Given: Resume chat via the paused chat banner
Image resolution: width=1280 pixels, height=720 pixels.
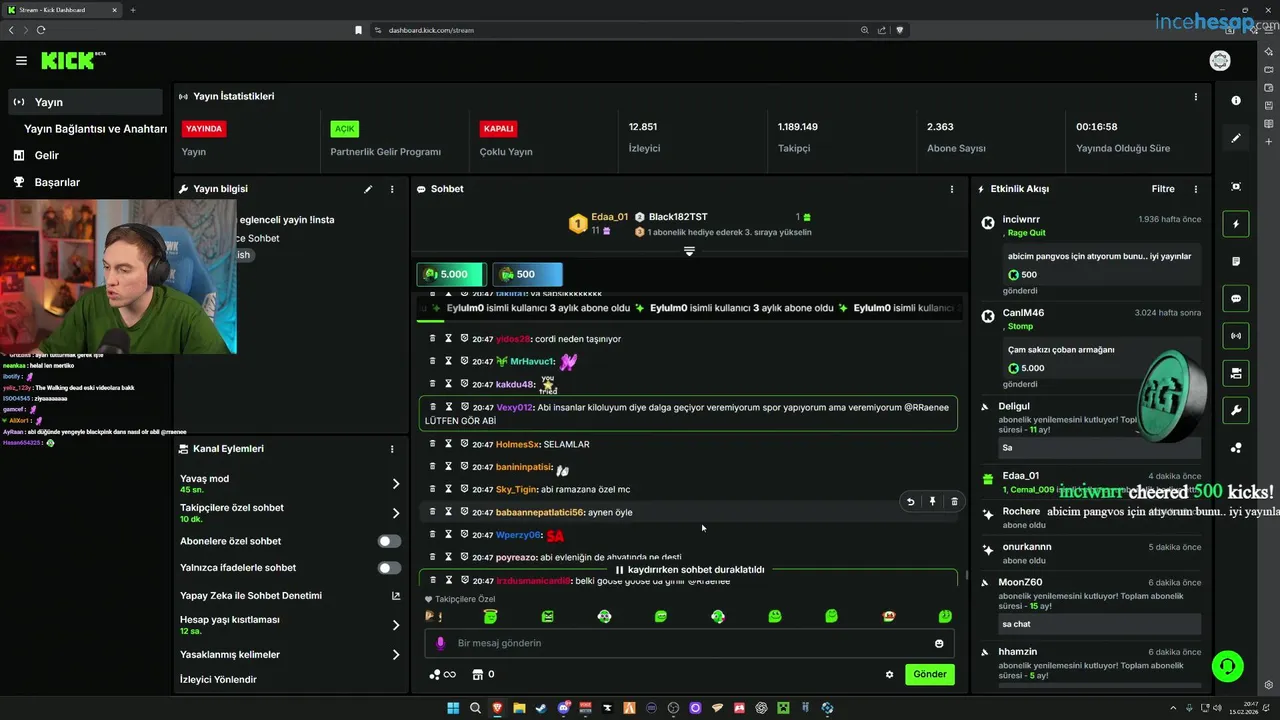Looking at the screenshot, I should pyautogui.click(x=689, y=570).
